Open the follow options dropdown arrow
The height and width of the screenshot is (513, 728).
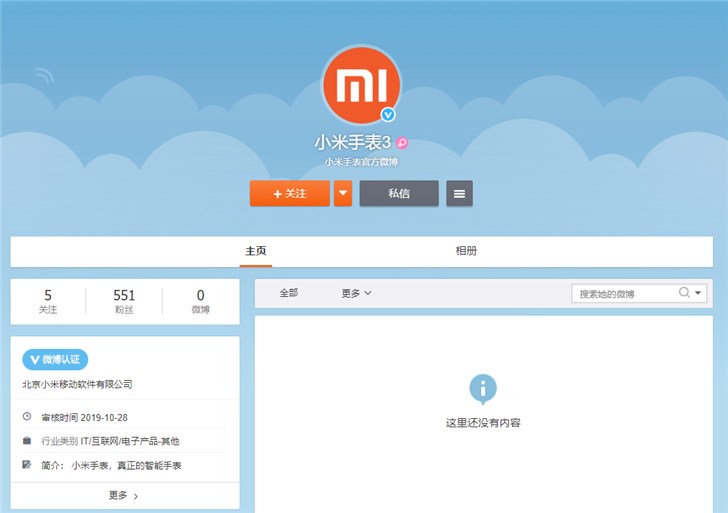pos(343,193)
